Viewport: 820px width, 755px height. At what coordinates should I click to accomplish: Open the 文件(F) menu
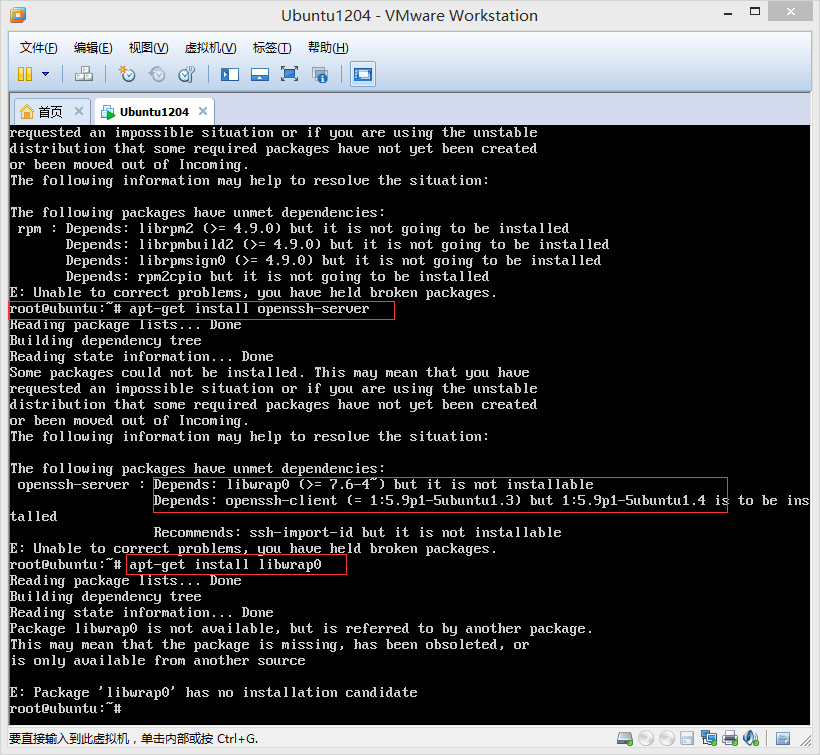[38, 48]
